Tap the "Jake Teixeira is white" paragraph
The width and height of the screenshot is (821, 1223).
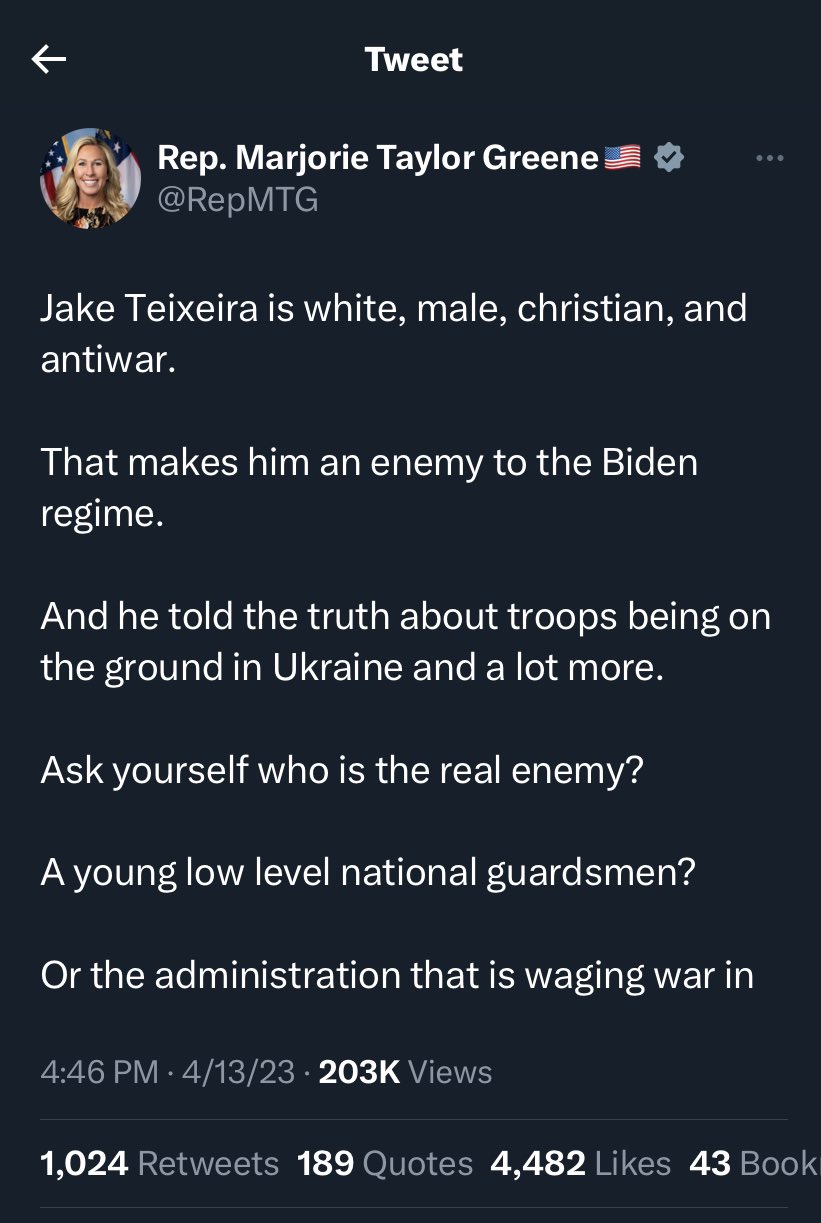393,333
